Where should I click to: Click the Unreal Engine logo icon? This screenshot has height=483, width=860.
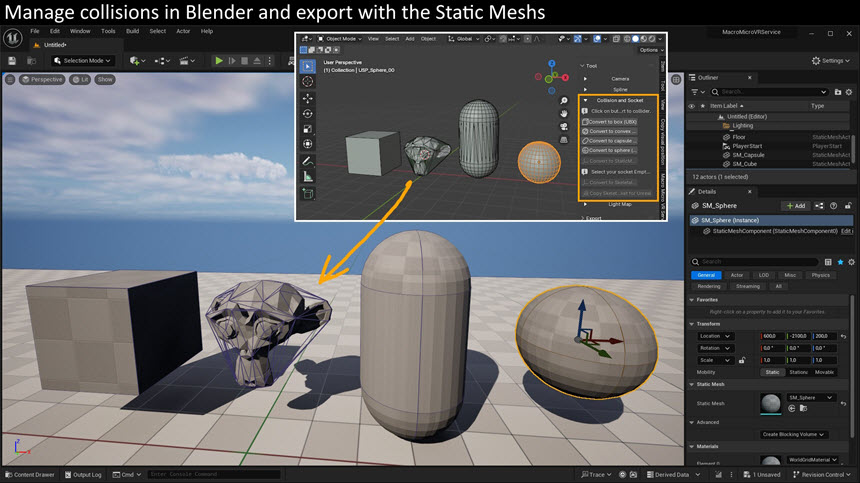pyautogui.click(x=13, y=37)
